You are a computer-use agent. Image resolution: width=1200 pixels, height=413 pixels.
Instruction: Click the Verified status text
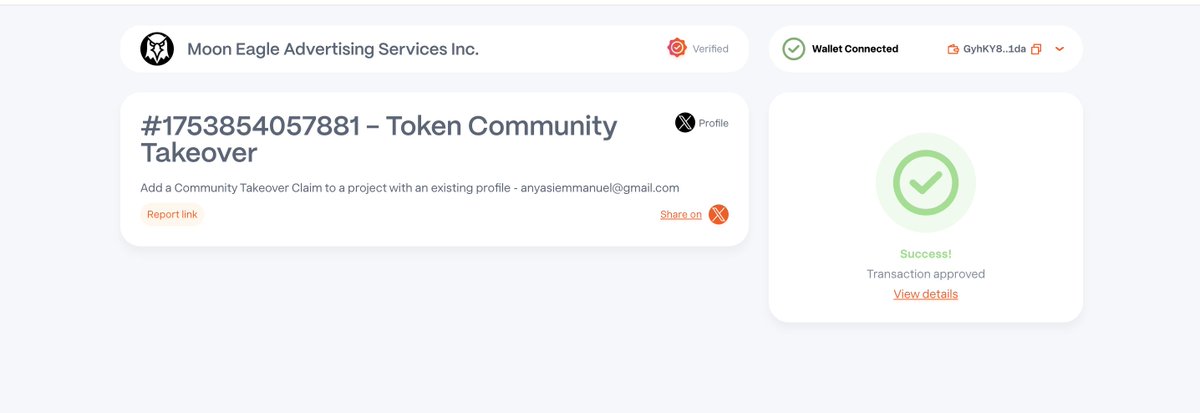coord(711,49)
